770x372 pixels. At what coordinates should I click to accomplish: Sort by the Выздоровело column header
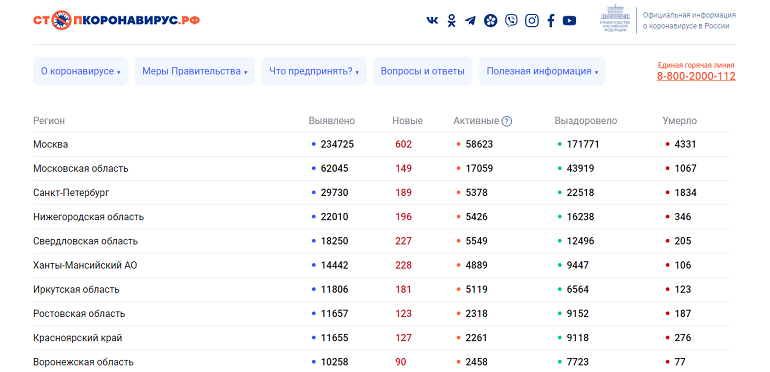tap(586, 121)
